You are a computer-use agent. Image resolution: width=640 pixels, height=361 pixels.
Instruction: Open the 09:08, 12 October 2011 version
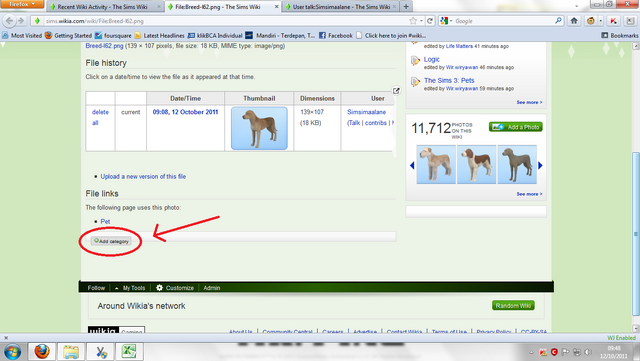click(185, 112)
